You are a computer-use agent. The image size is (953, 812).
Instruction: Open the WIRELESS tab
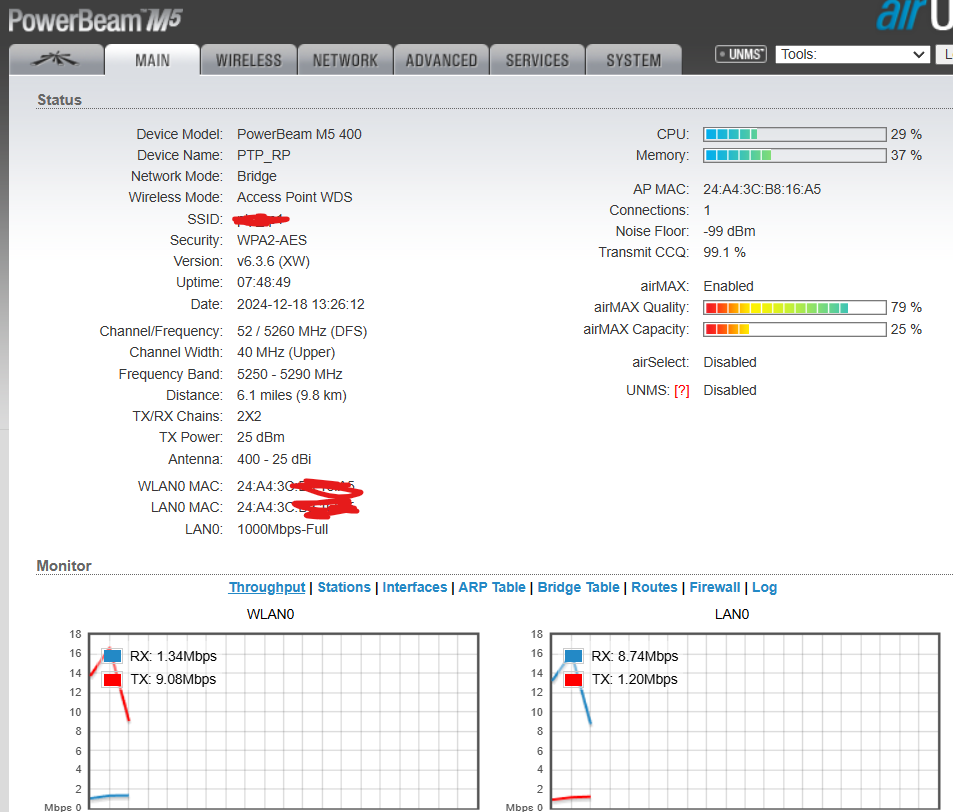click(249, 60)
